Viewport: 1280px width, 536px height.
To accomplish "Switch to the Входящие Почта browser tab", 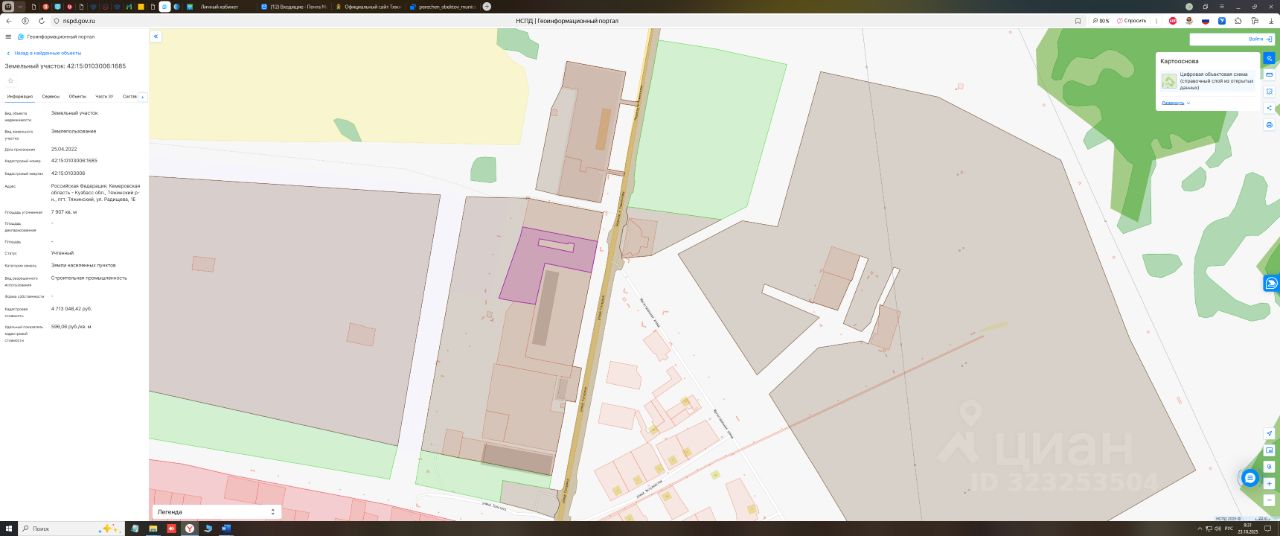I will point(294,6).
